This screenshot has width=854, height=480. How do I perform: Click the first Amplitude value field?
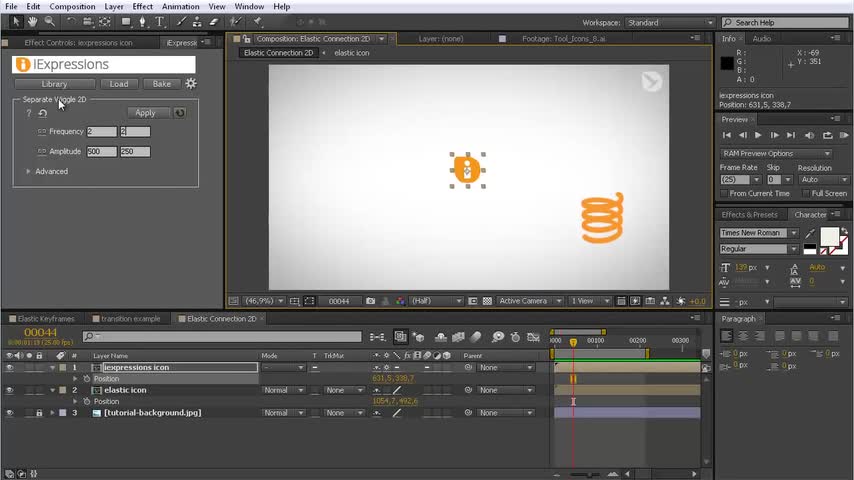[101, 151]
